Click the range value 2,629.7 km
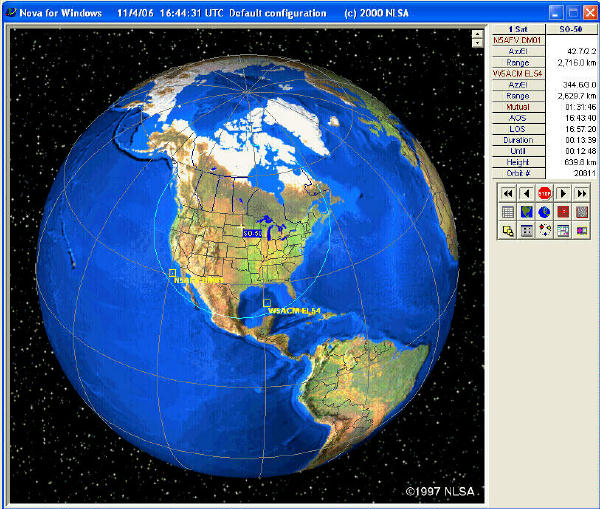 pyautogui.click(x=577, y=96)
